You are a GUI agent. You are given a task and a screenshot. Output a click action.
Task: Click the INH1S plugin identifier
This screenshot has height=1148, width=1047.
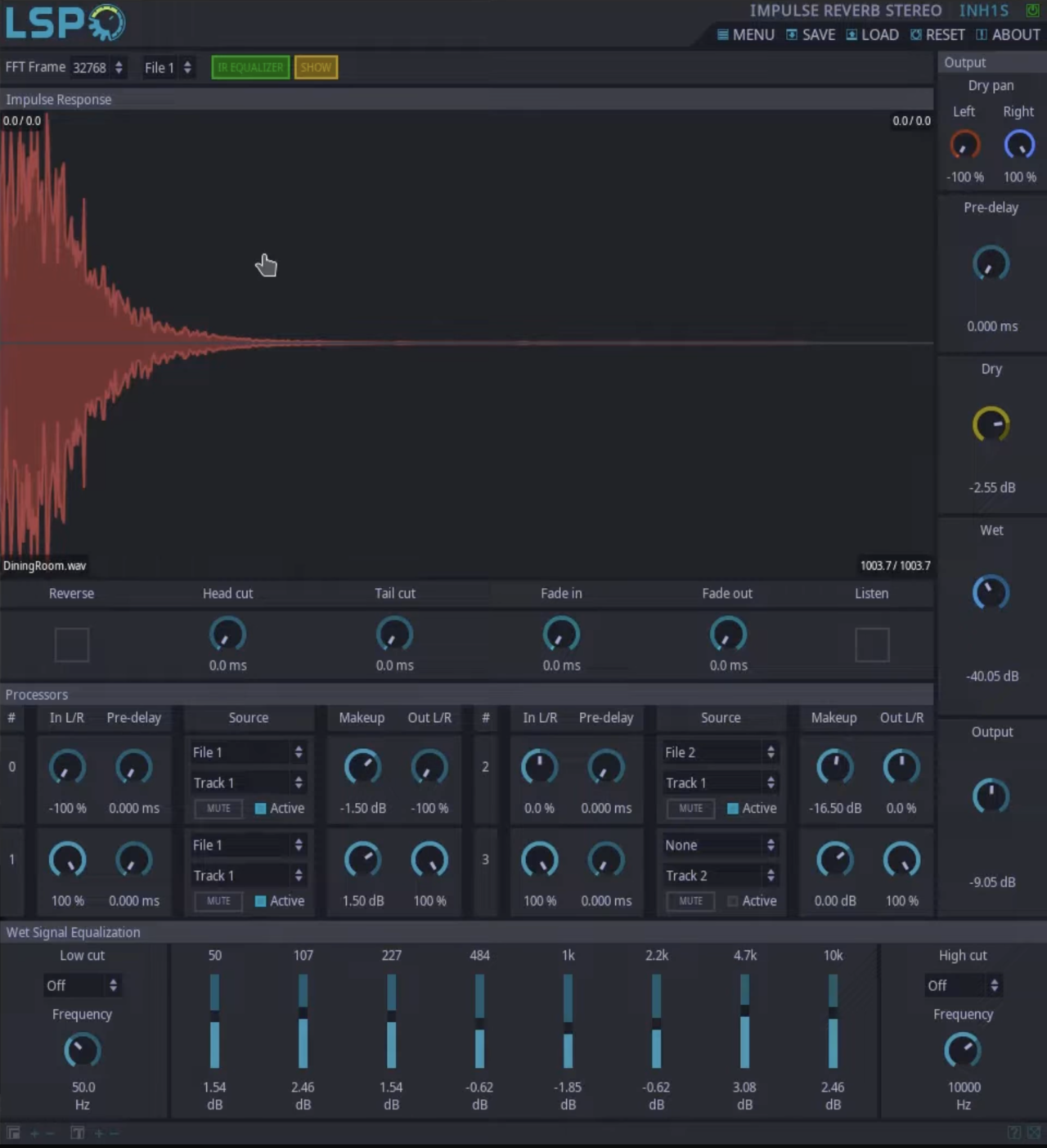tap(984, 11)
